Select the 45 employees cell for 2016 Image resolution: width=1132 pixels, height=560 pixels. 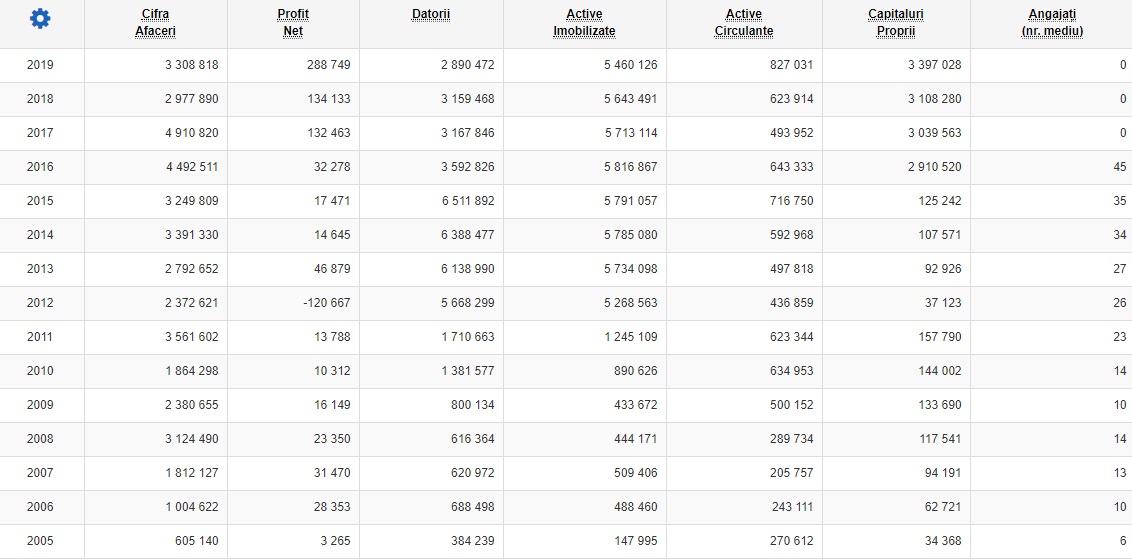click(1119, 167)
